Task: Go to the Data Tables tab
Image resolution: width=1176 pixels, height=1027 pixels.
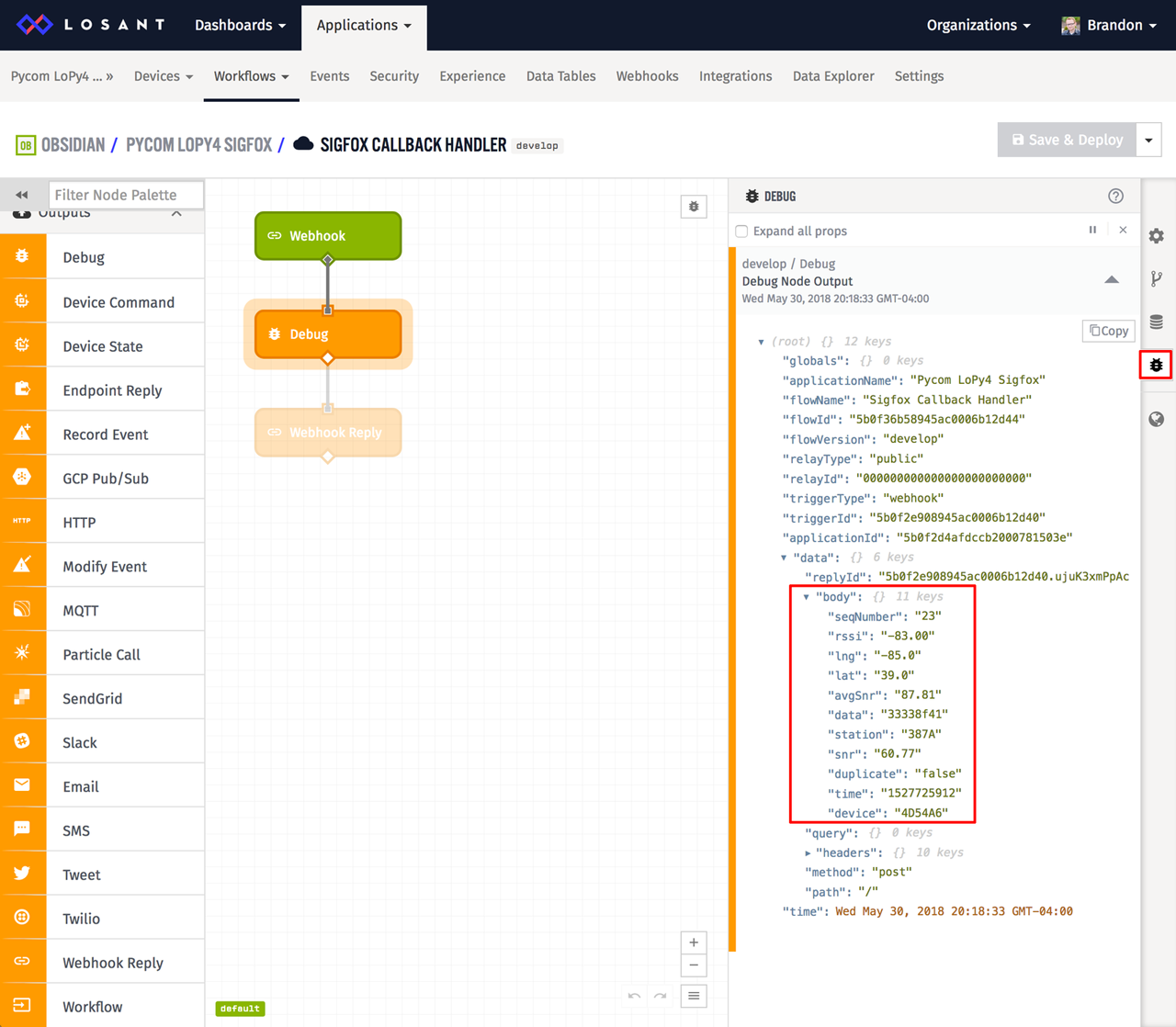Action: point(560,76)
